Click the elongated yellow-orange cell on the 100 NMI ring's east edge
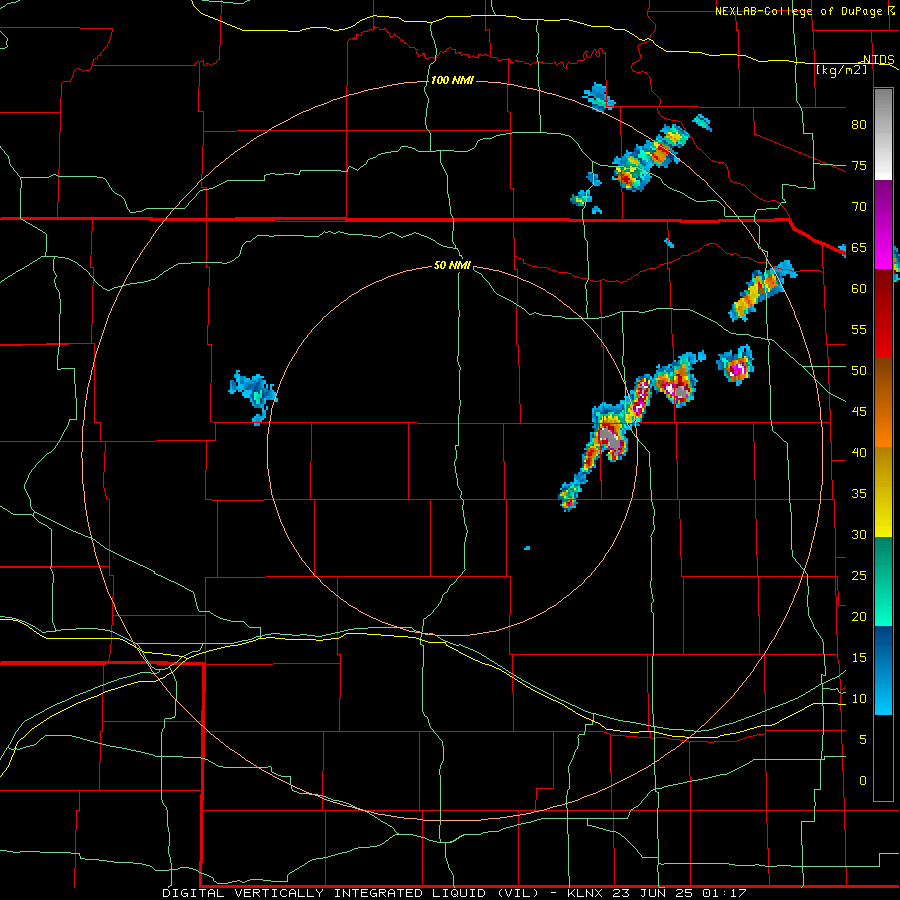 coord(762,290)
